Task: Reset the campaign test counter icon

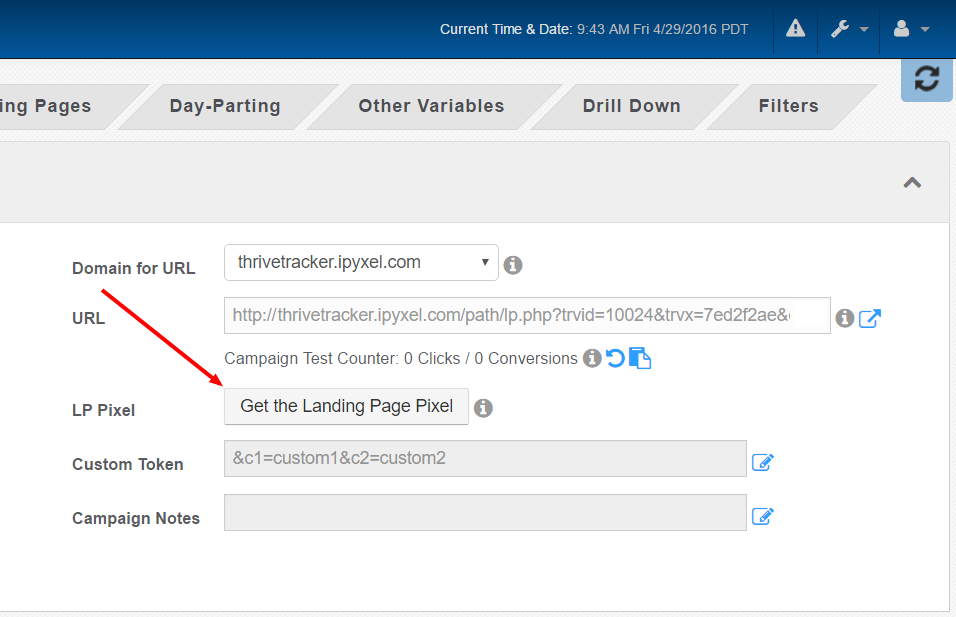Action: pyautogui.click(x=615, y=358)
